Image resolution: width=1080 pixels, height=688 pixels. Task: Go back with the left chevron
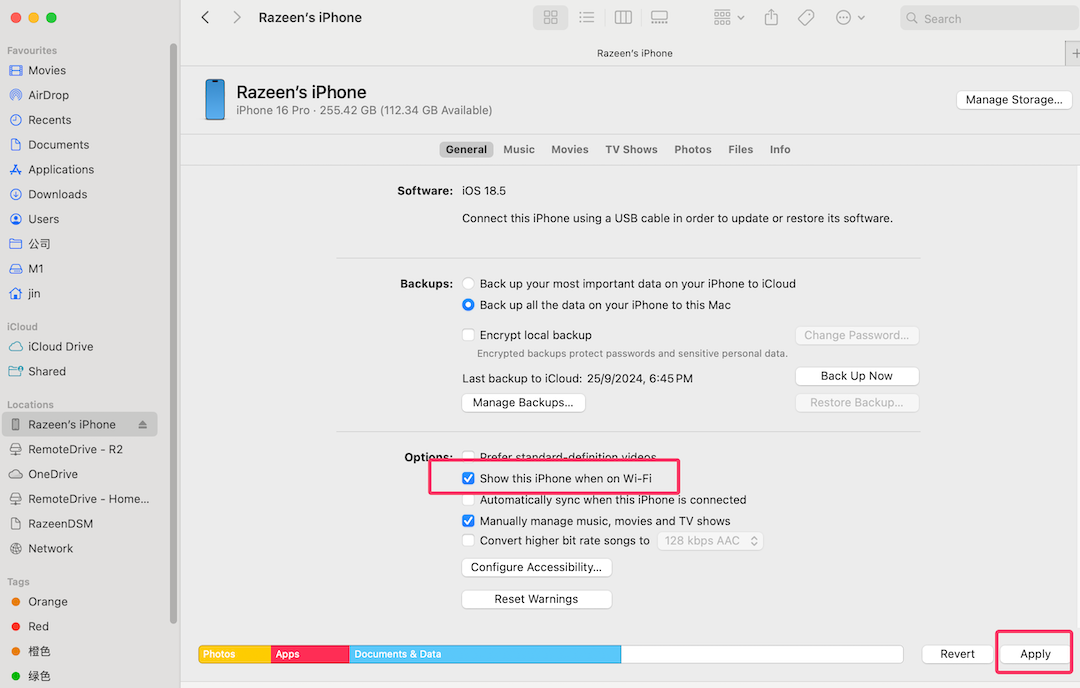[205, 18]
